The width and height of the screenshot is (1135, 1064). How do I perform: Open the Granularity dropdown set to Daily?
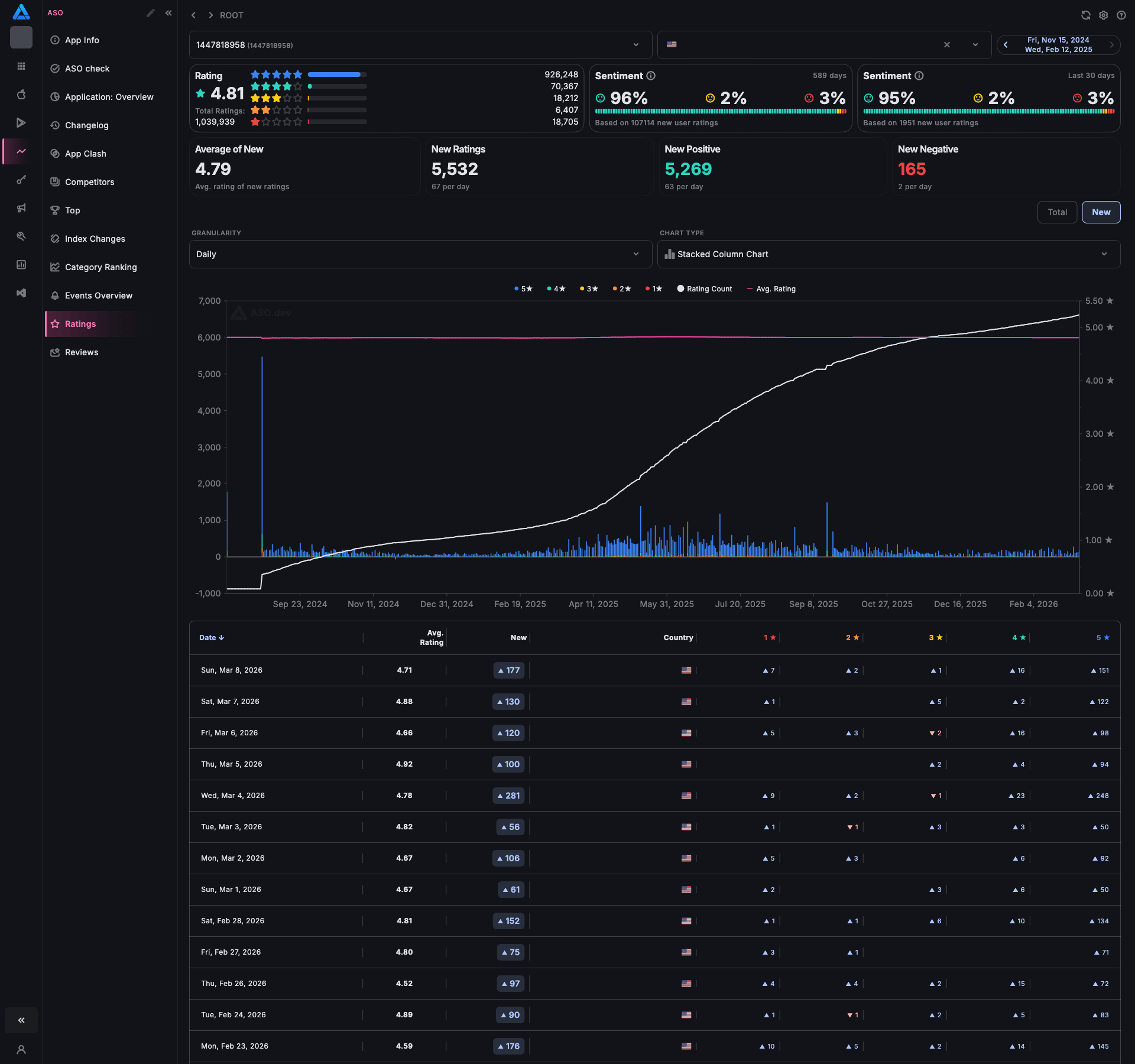click(x=420, y=254)
